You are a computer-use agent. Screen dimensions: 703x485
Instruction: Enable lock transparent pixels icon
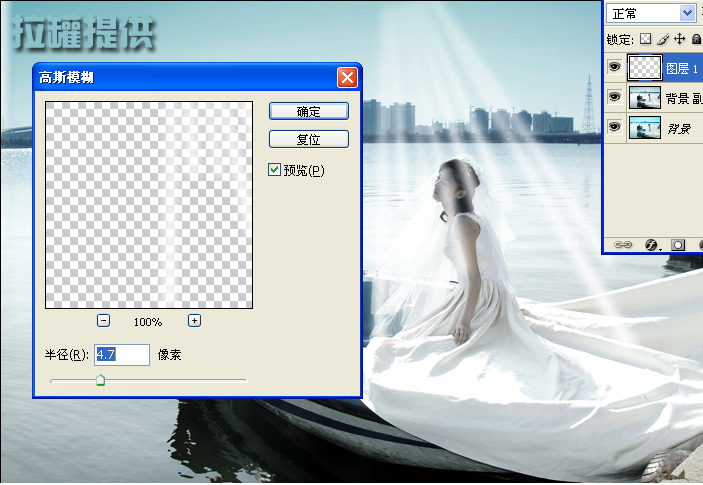(646, 39)
